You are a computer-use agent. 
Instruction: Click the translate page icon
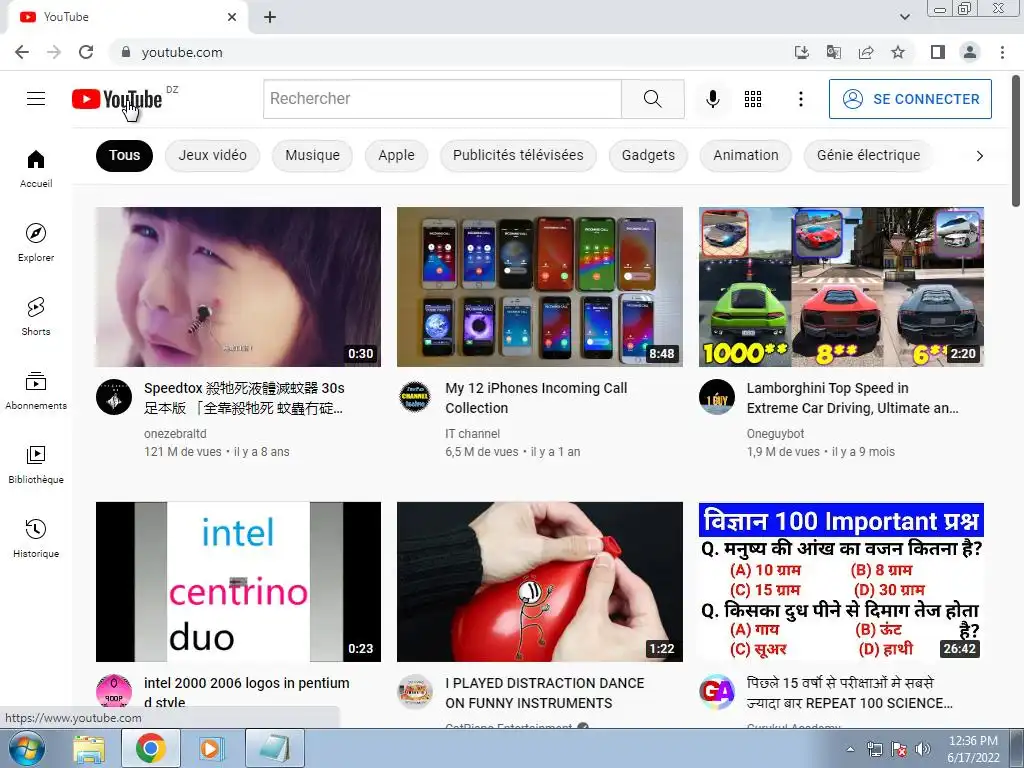tap(834, 52)
